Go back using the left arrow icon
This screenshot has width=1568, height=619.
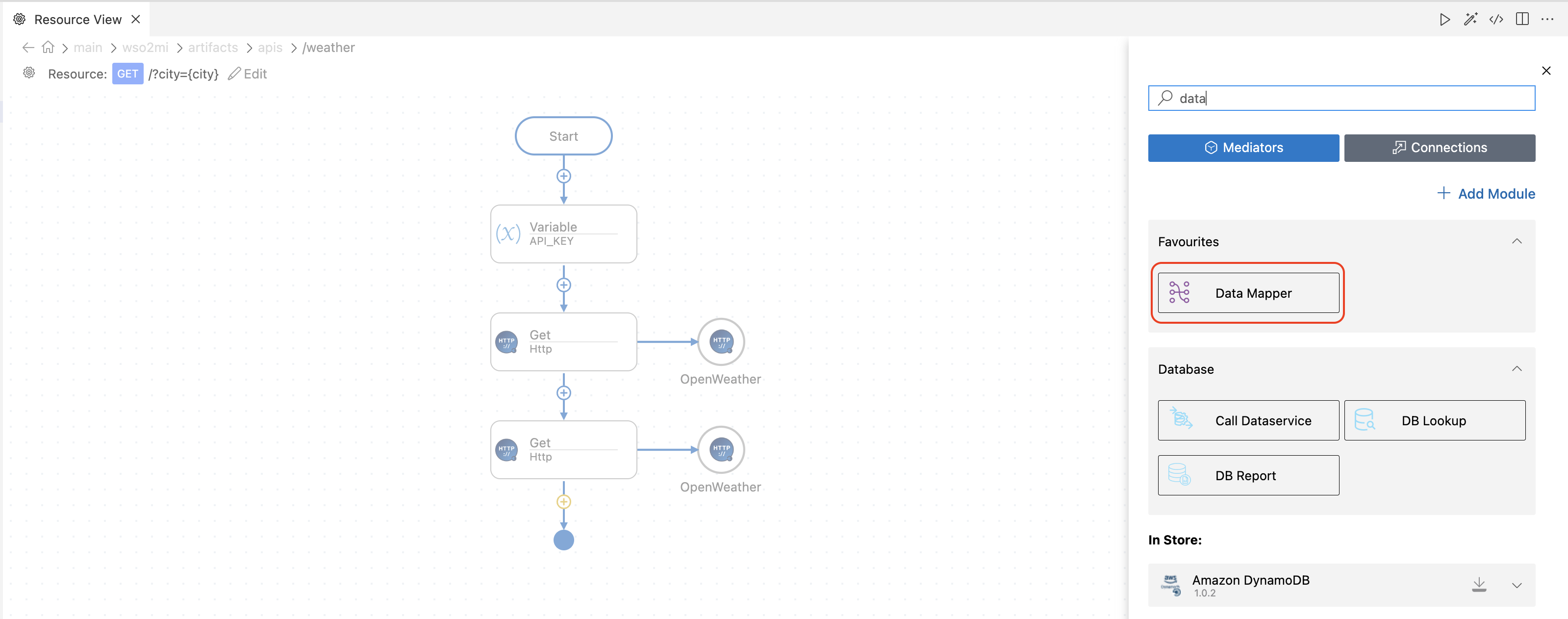28,48
